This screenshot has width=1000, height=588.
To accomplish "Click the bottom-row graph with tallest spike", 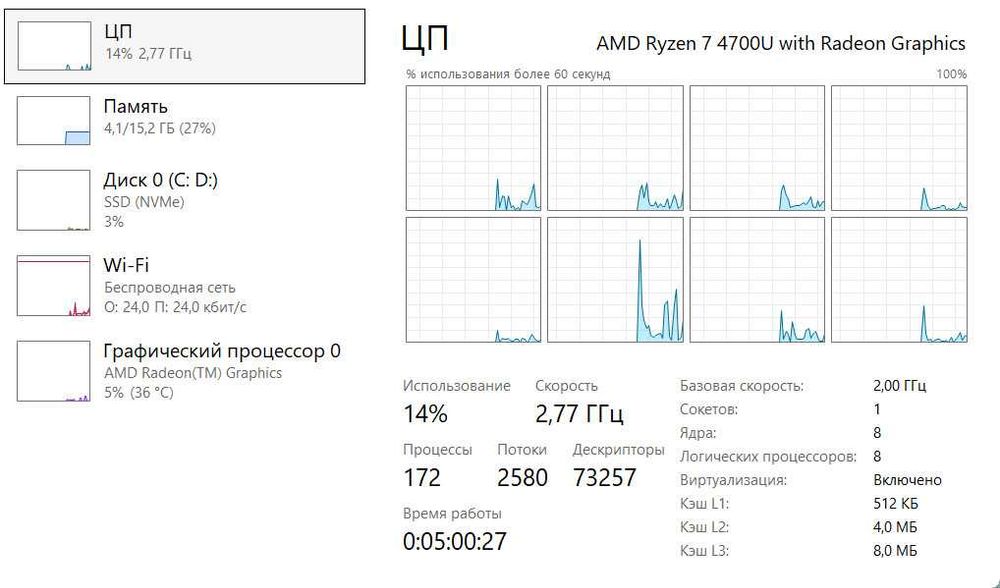I will pos(616,279).
